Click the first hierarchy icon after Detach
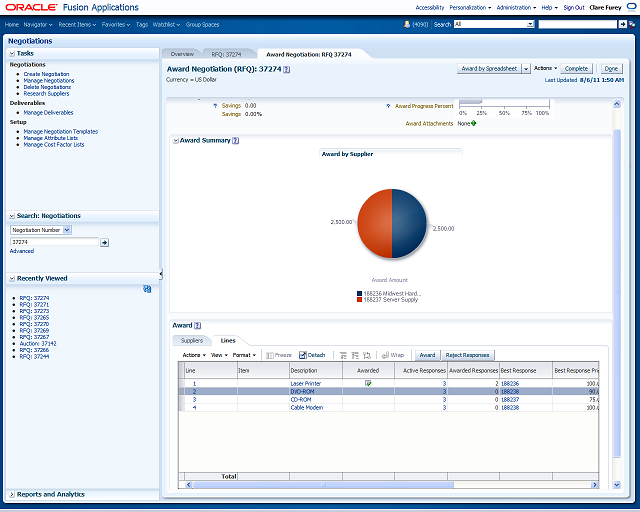The width and height of the screenshot is (640, 512). [x=343, y=355]
